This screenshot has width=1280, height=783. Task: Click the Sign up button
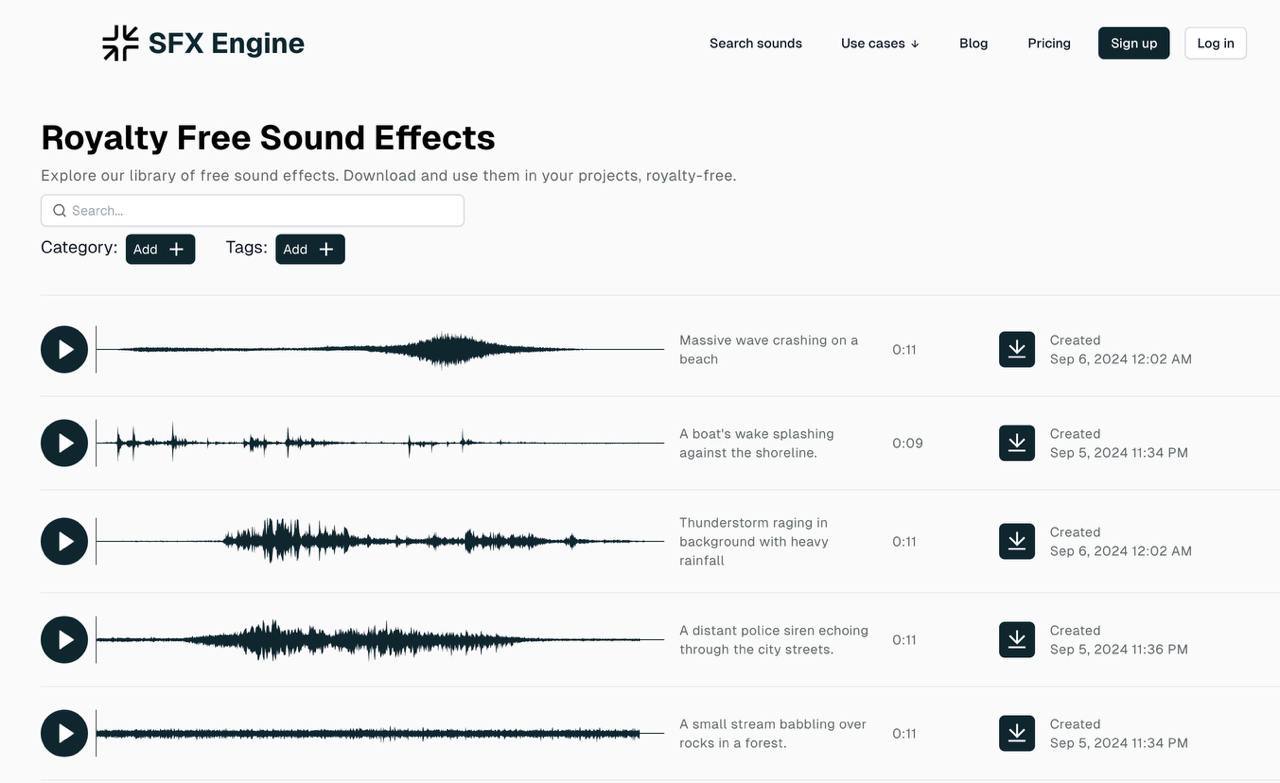click(1133, 43)
